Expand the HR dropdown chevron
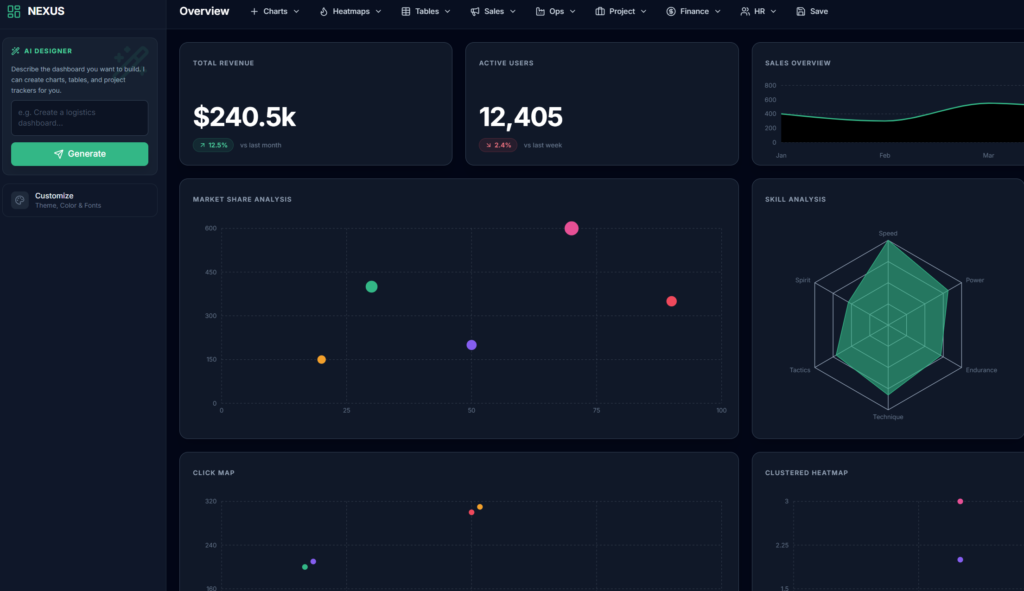The height and width of the screenshot is (591, 1024). 773,12
